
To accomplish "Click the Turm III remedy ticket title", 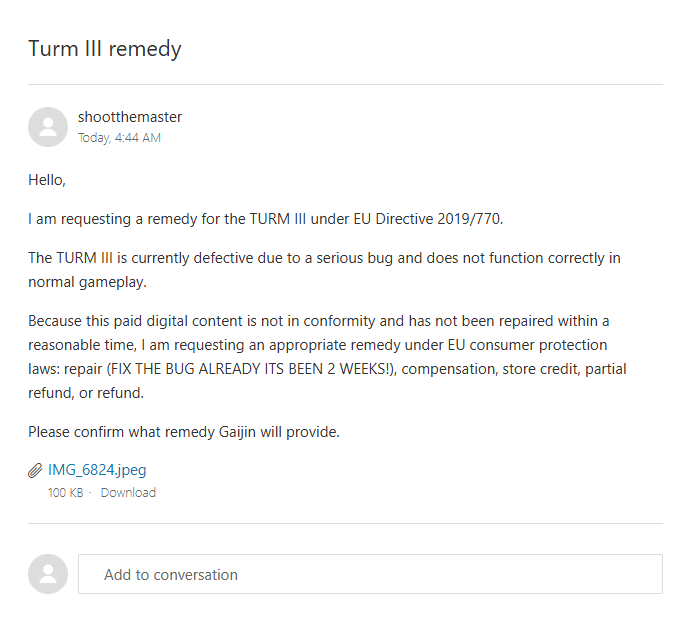I will click(105, 49).
